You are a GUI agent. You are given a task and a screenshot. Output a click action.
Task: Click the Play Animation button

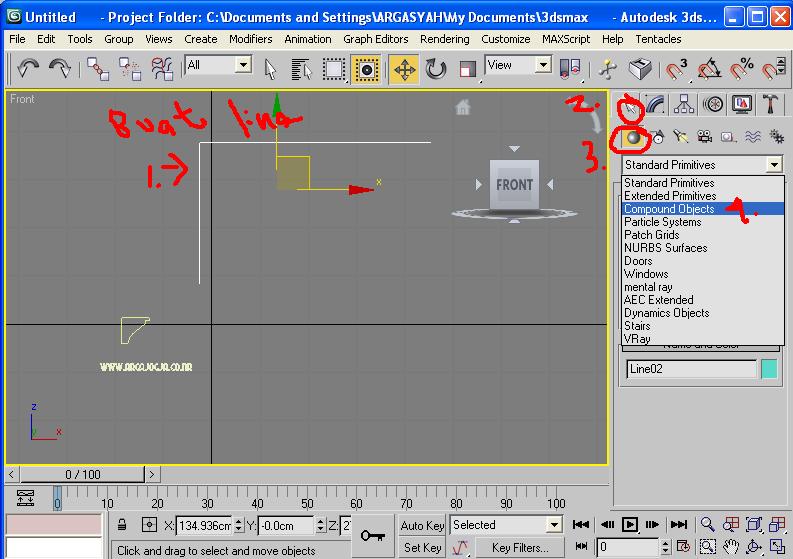pyautogui.click(x=629, y=525)
